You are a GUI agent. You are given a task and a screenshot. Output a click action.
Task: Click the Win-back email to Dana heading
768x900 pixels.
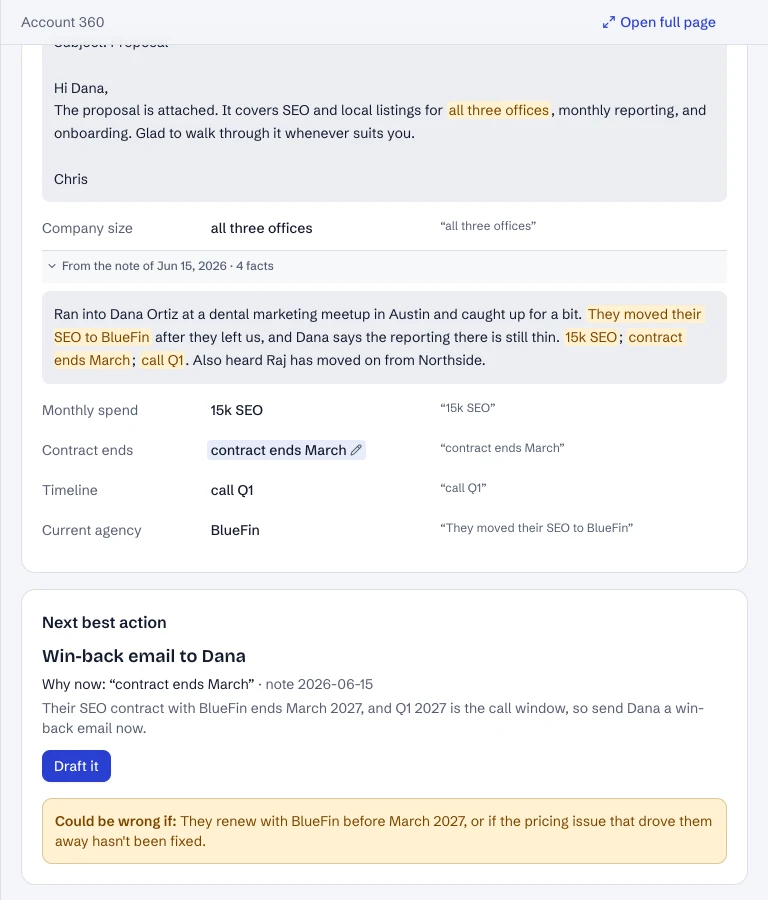click(144, 656)
